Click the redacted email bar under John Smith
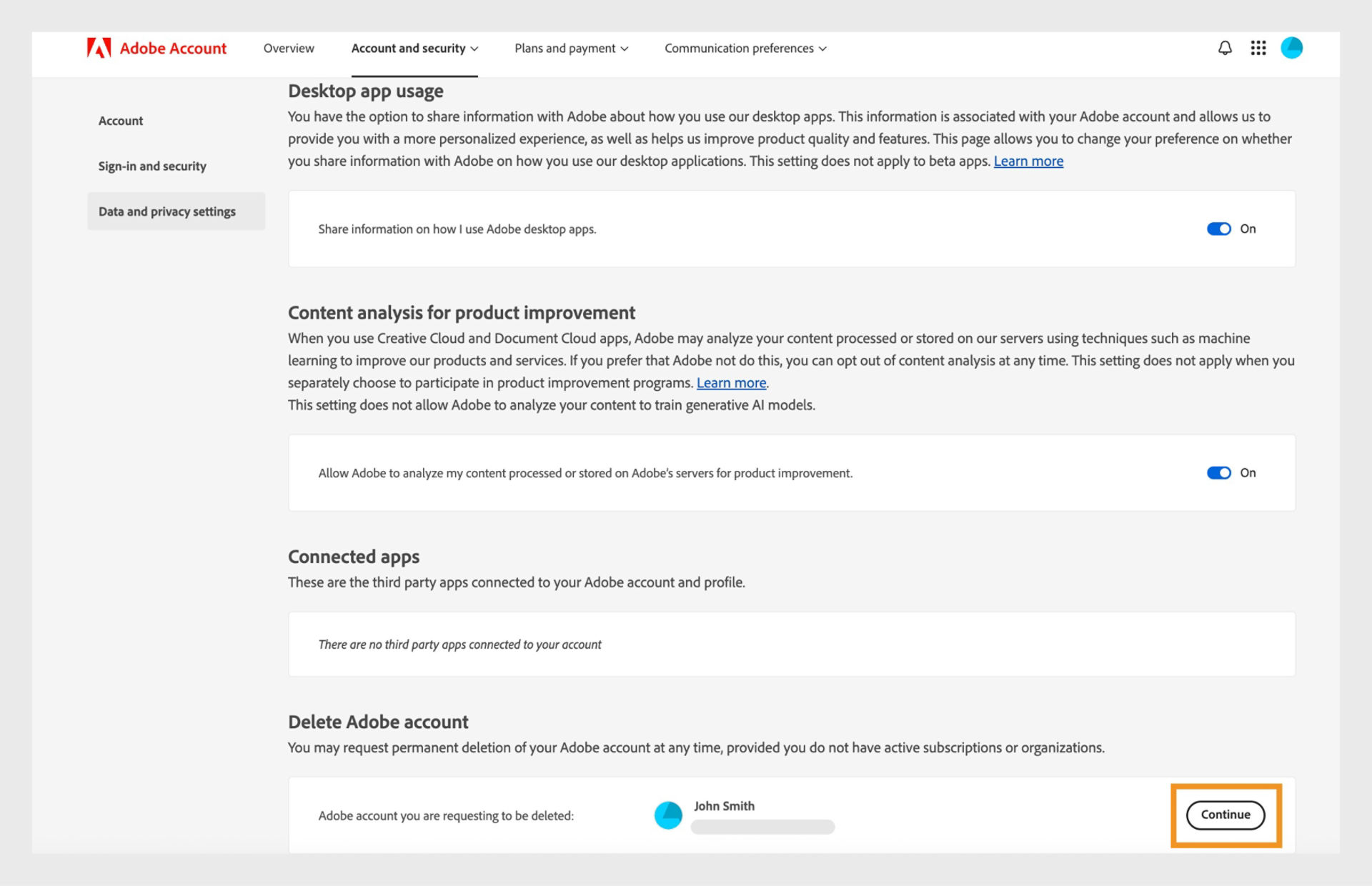The height and width of the screenshot is (886, 1372). coord(762,827)
